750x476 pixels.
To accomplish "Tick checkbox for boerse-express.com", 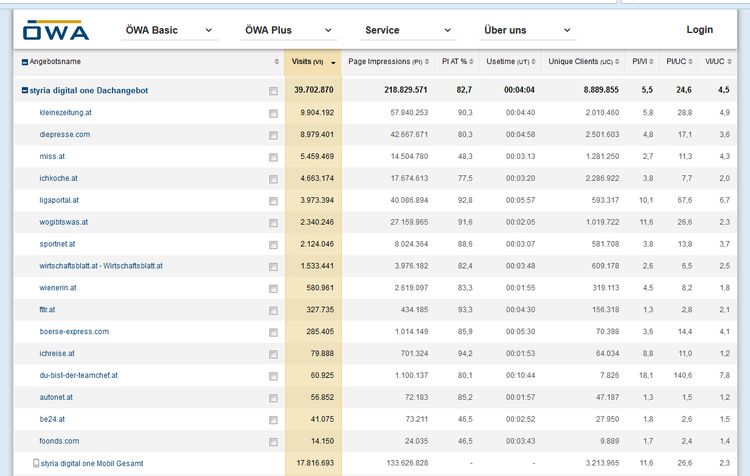I will click(x=273, y=332).
